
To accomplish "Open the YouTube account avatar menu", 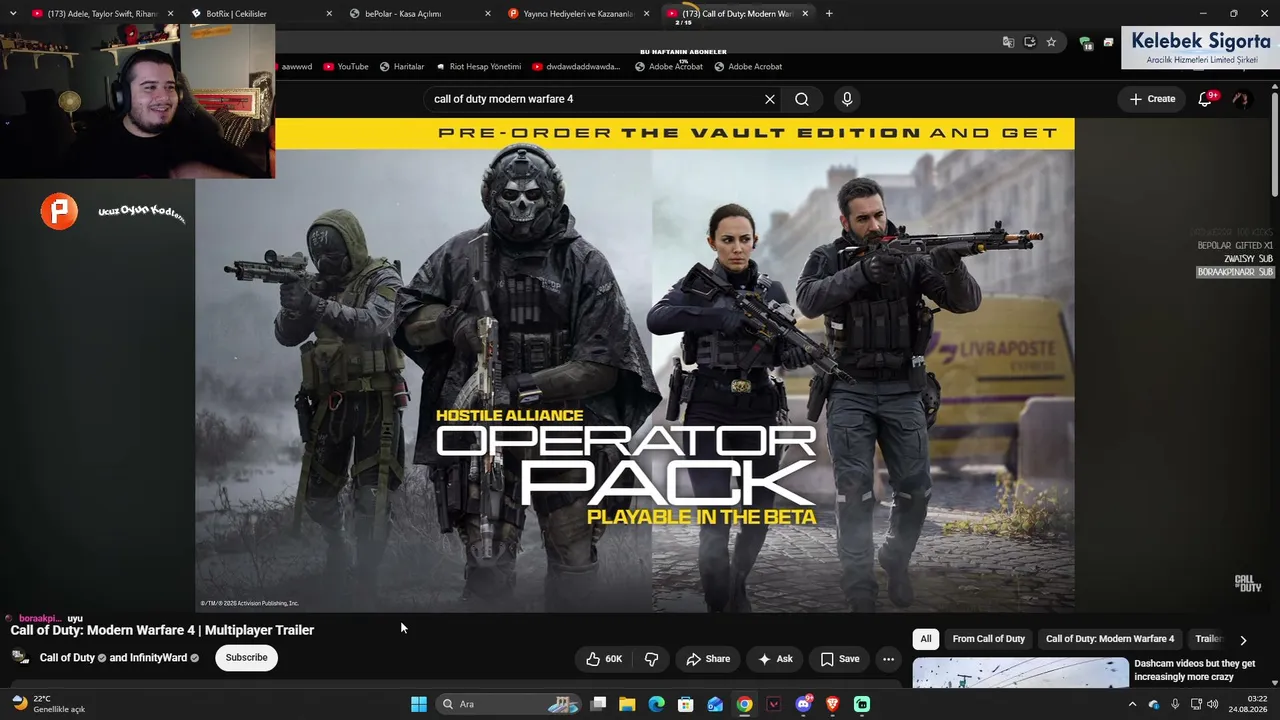I will click(1241, 99).
